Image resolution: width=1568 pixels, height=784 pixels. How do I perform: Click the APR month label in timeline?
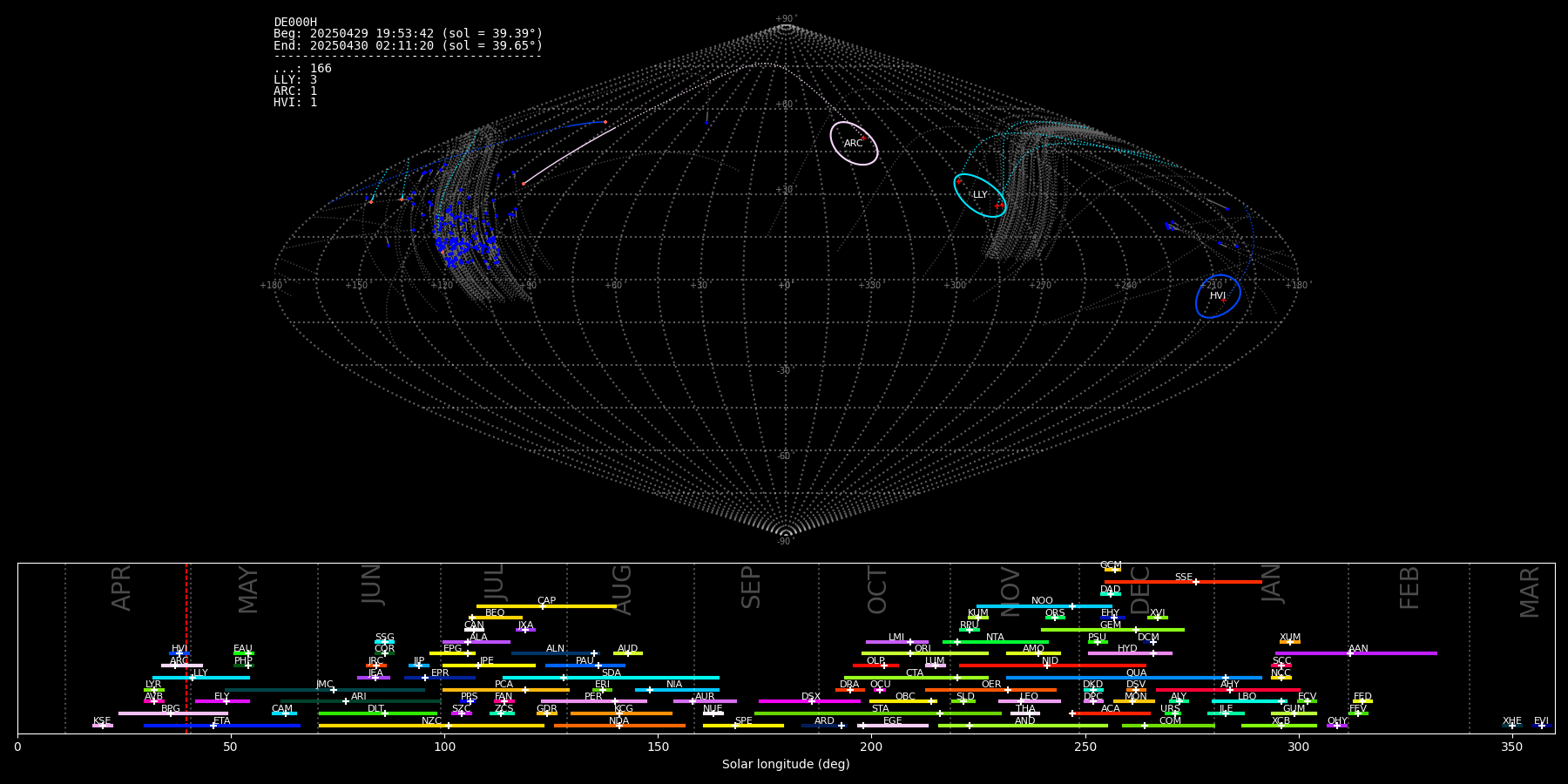click(x=122, y=588)
